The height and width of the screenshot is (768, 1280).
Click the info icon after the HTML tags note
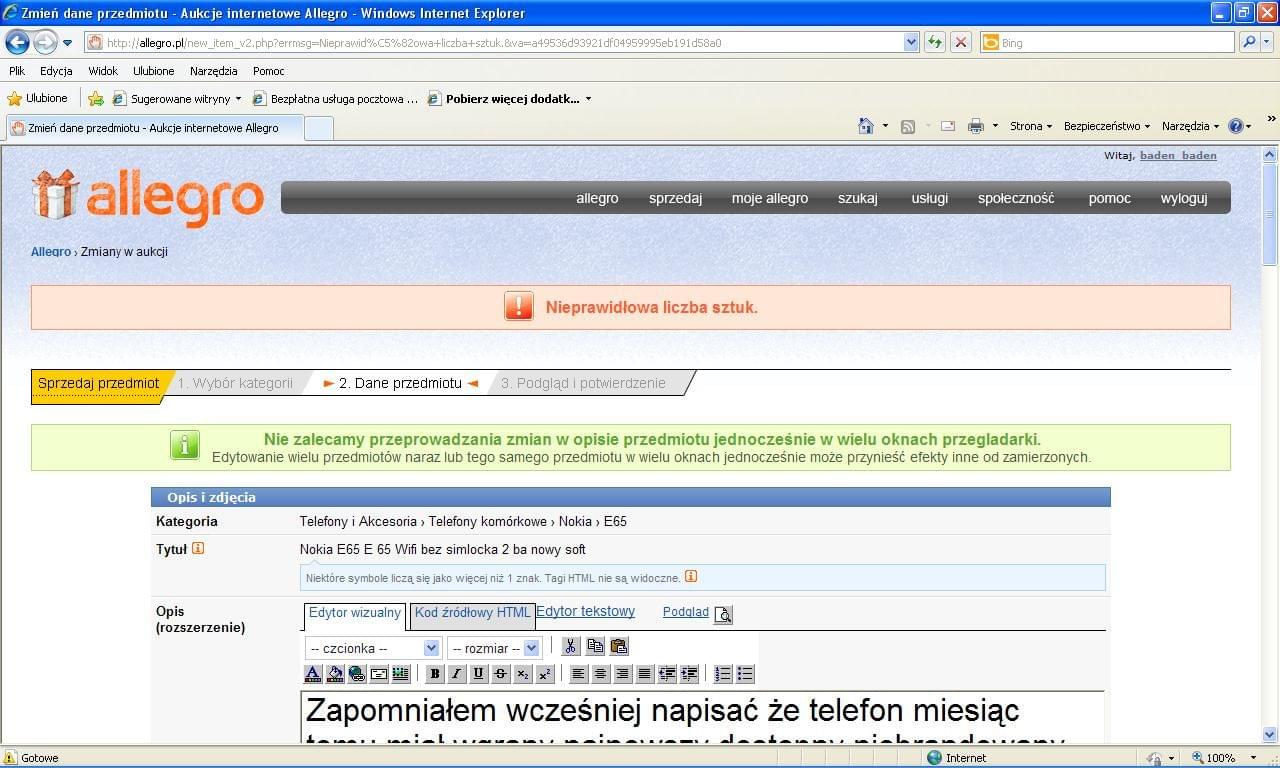point(691,577)
